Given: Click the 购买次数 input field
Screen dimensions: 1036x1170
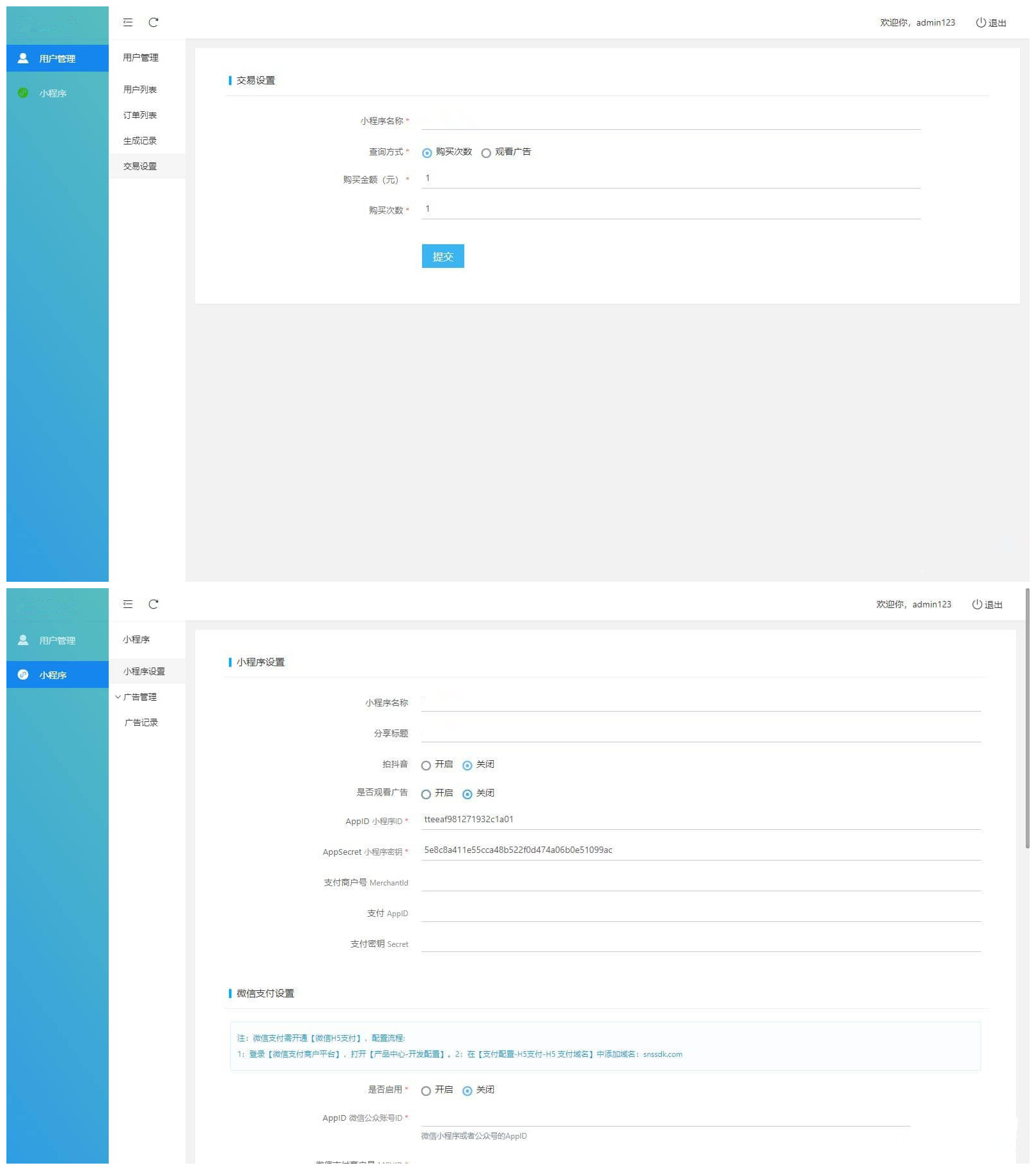Looking at the screenshot, I should 671,209.
